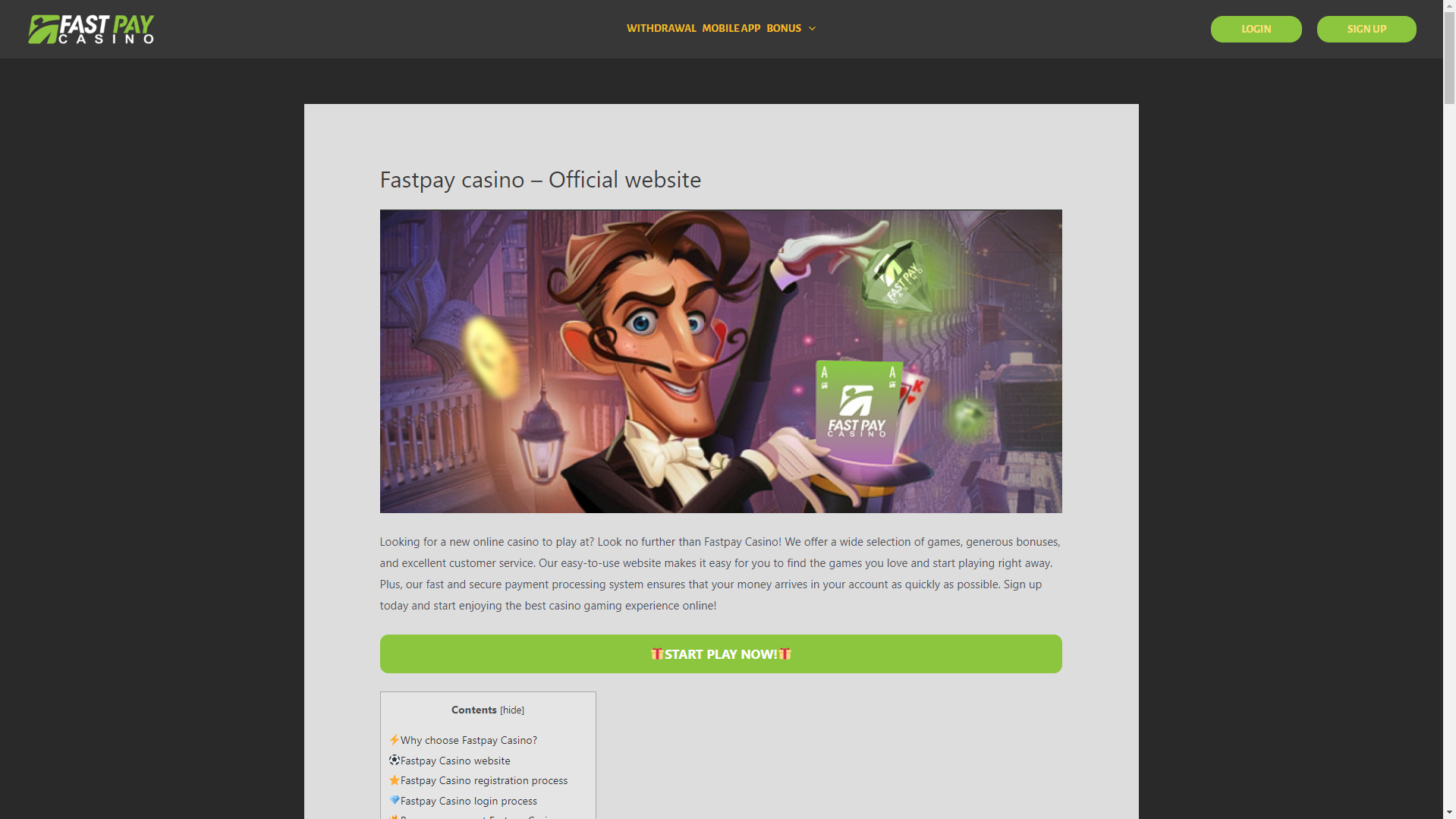This screenshot has height=819, width=1456.
Task: Expand the BONUS menu chevron
Action: [x=812, y=29]
